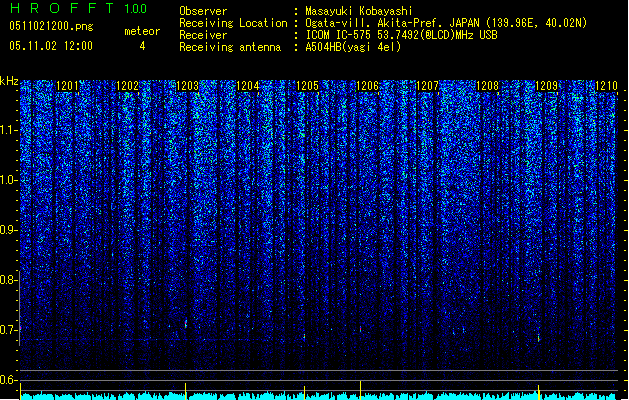Click the 1203 time label
This screenshot has width=629, height=400.
pos(187,86)
